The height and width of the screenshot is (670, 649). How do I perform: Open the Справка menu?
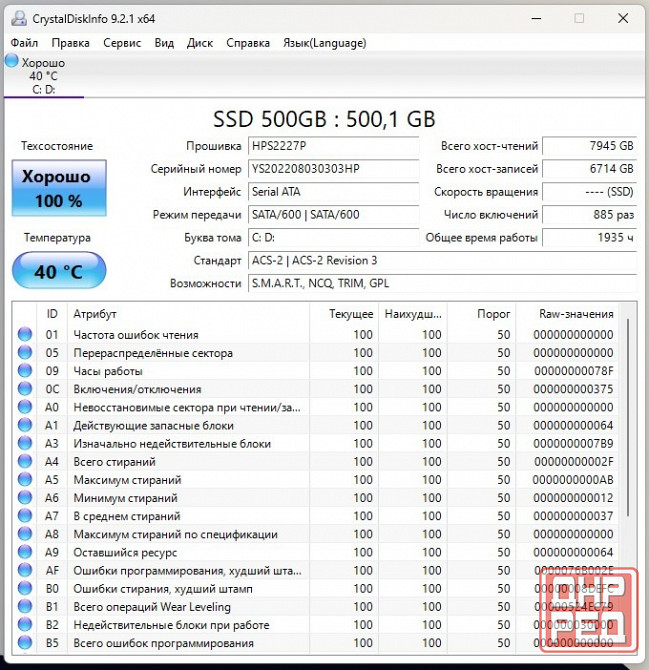[x=248, y=43]
